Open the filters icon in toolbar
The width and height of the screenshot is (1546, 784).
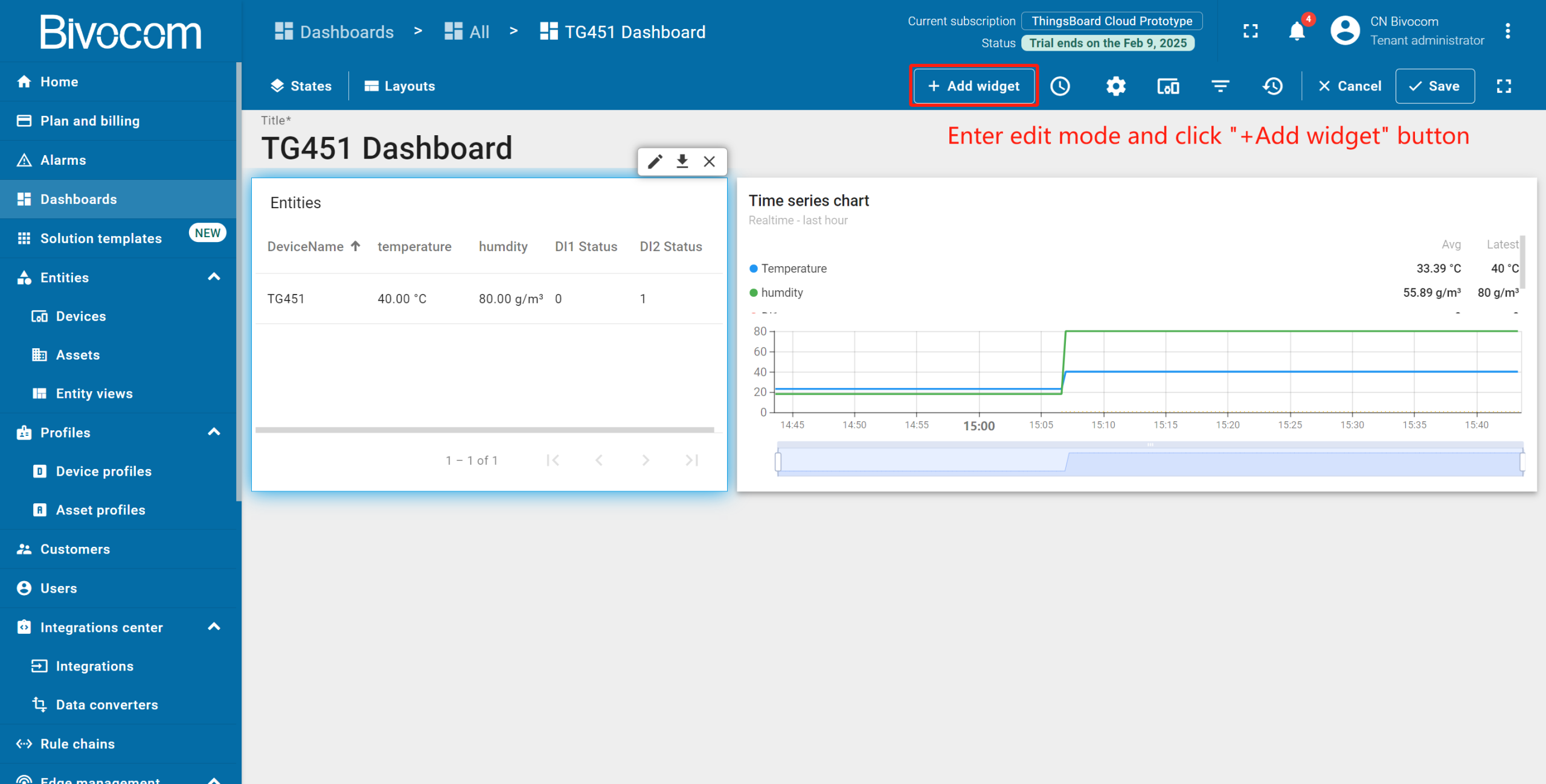(x=1220, y=86)
